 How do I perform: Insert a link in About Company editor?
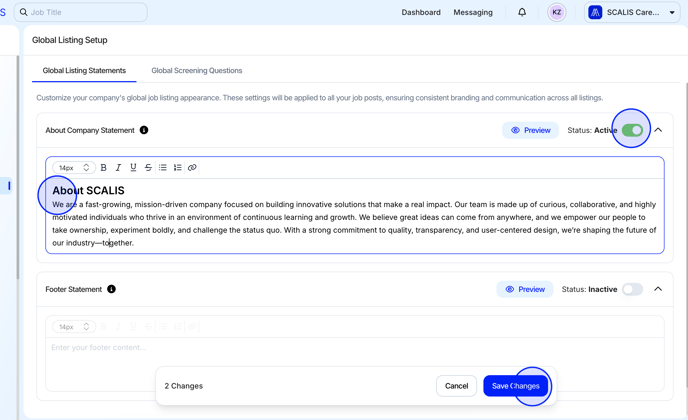[x=192, y=168]
